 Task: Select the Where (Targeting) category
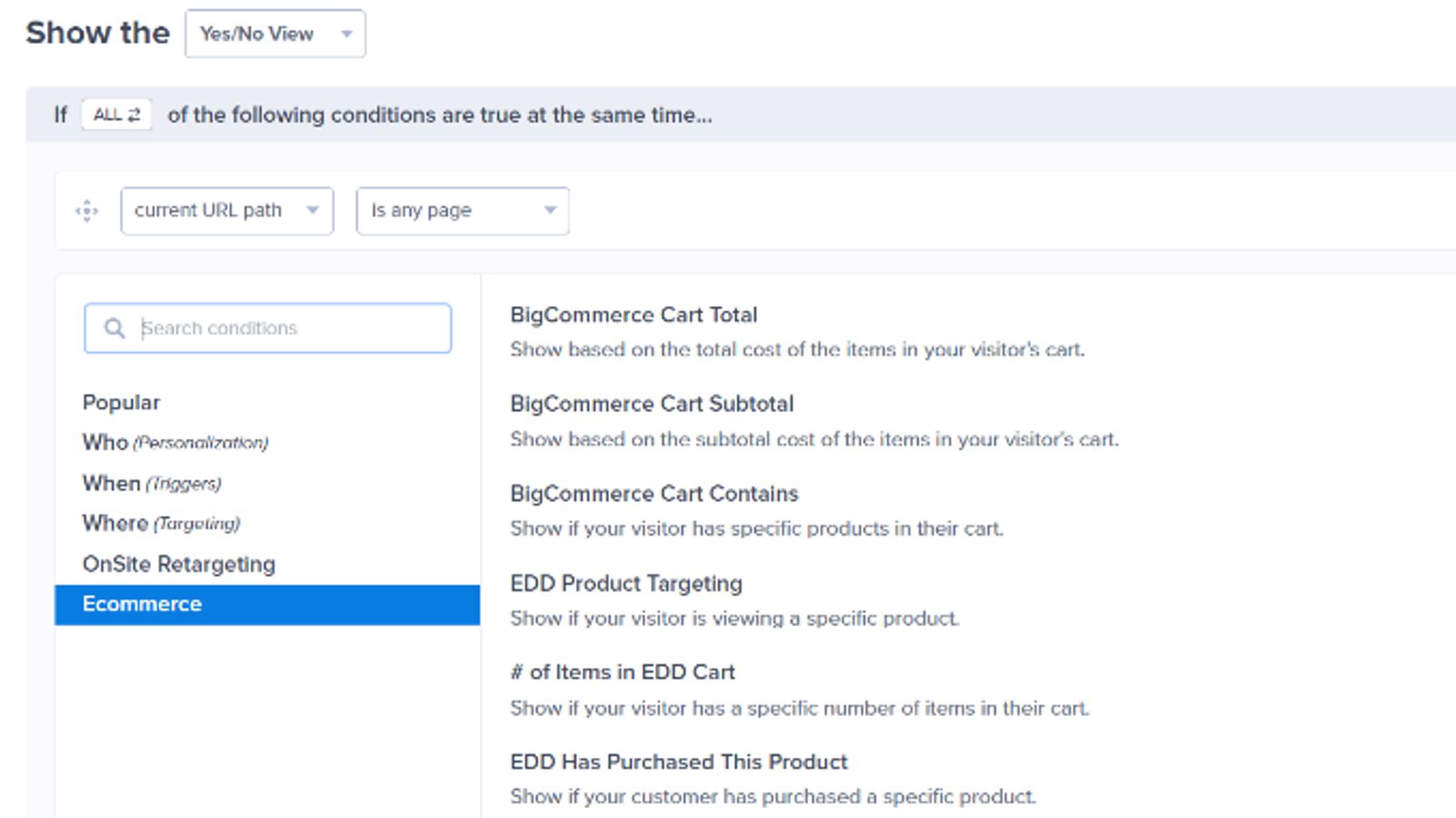coord(161,523)
